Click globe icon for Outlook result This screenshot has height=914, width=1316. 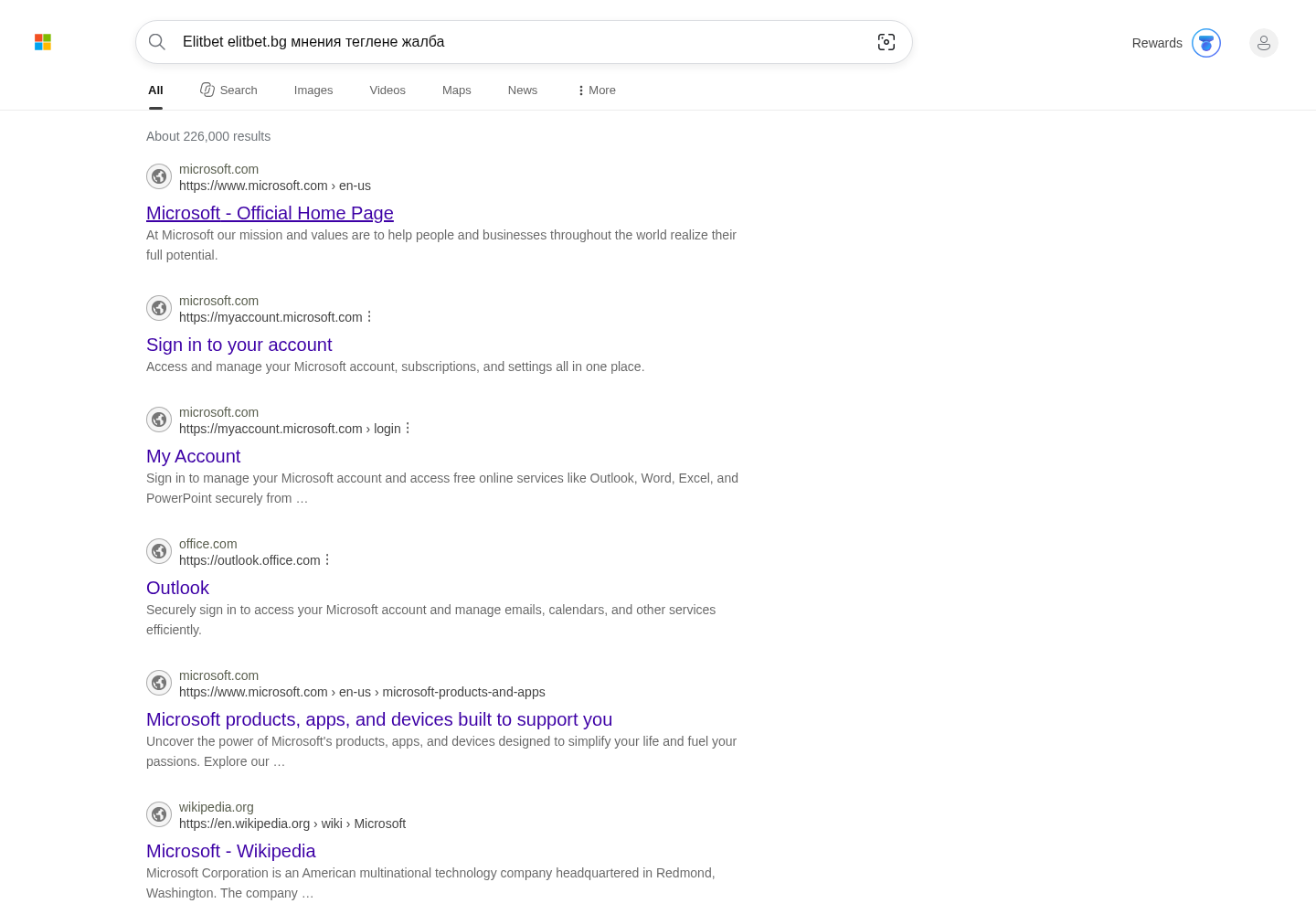[159, 551]
